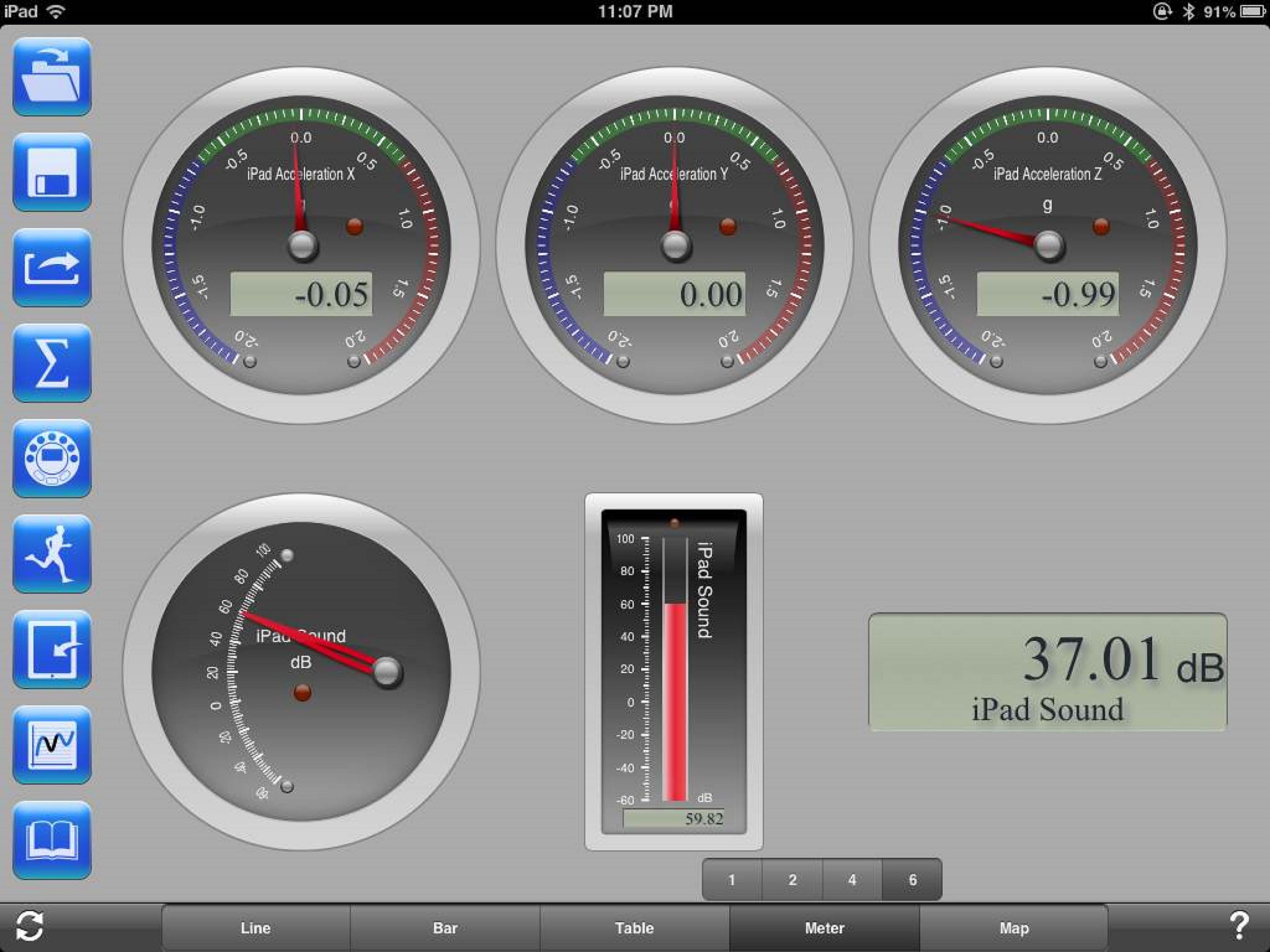Tap the circular refresh arrows icon
Screen dimensions: 1270x952
tap(29, 926)
